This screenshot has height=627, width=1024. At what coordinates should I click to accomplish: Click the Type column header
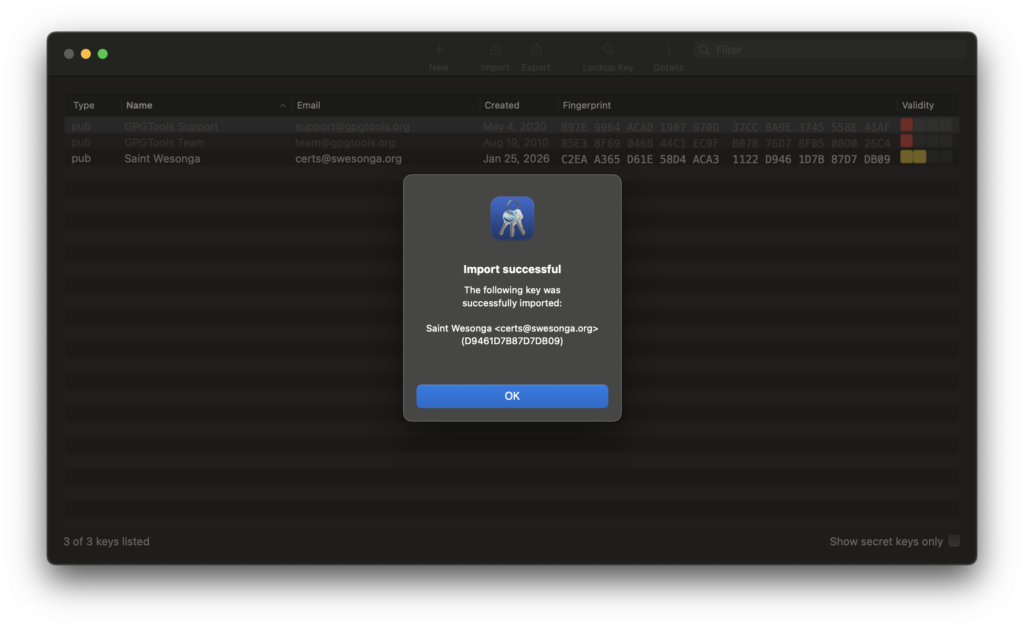(84, 105)
